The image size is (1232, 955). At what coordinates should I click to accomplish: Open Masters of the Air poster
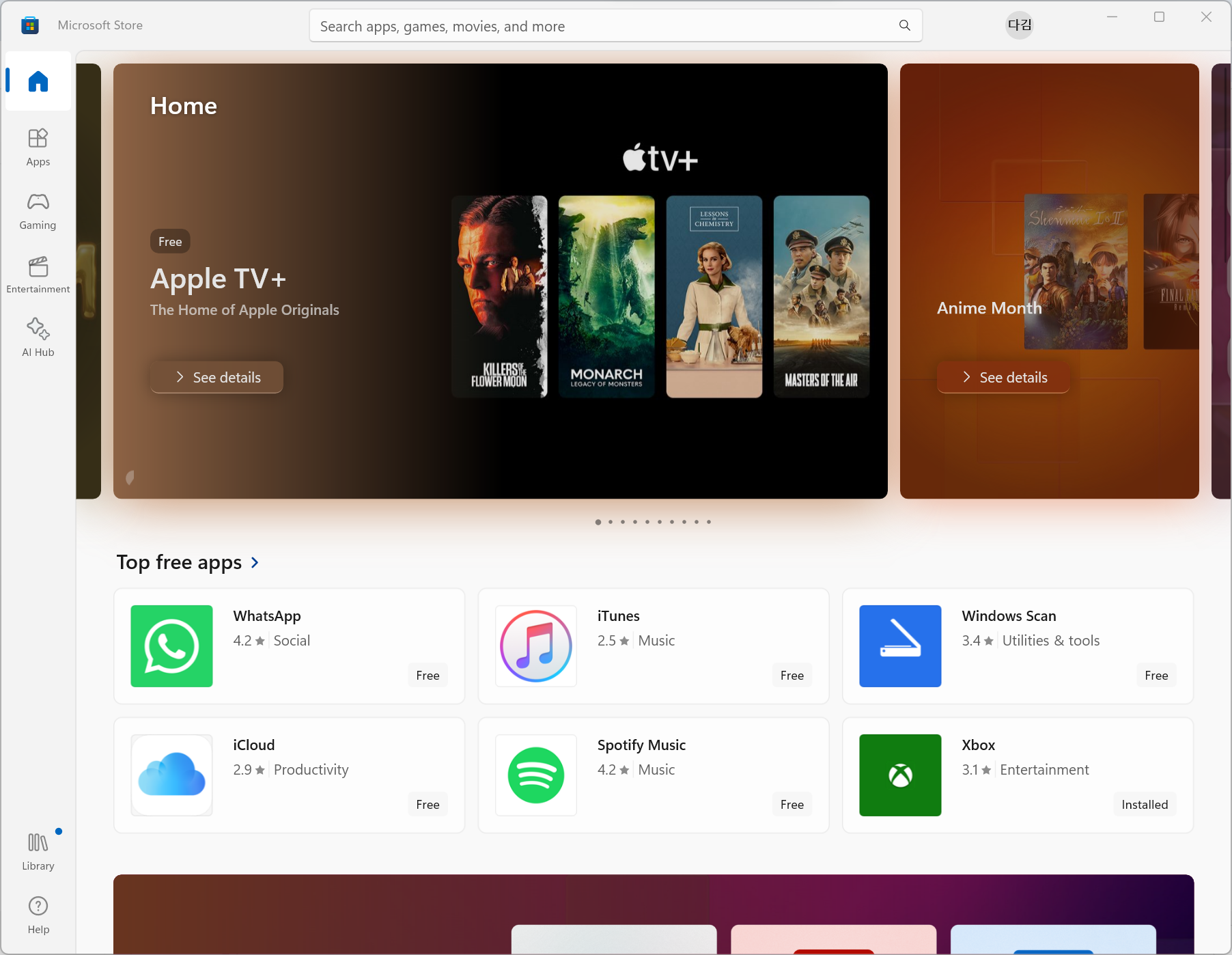click(x=822, y=296)
